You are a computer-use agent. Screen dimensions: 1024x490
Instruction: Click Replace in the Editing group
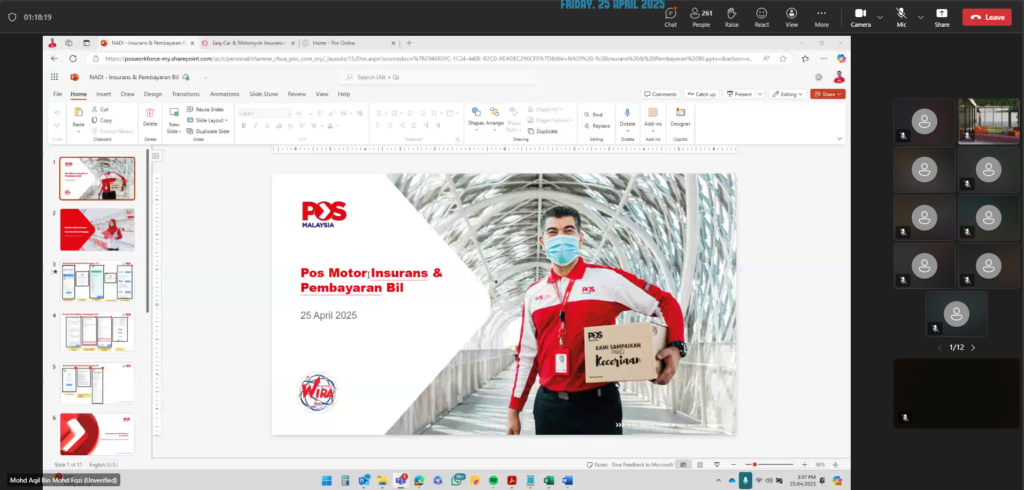tap(597, 125)
